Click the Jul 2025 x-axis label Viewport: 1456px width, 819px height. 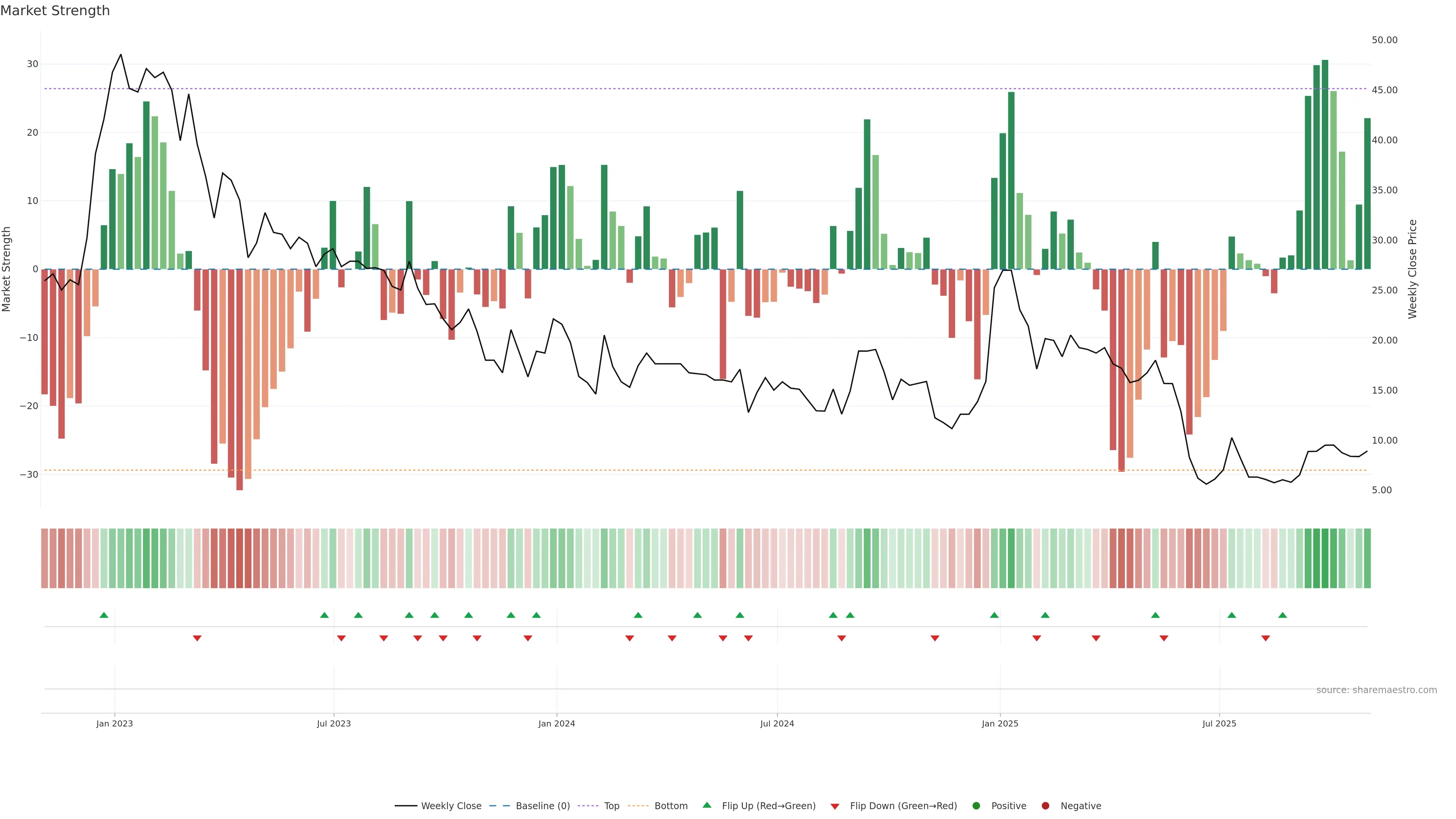1219,723
